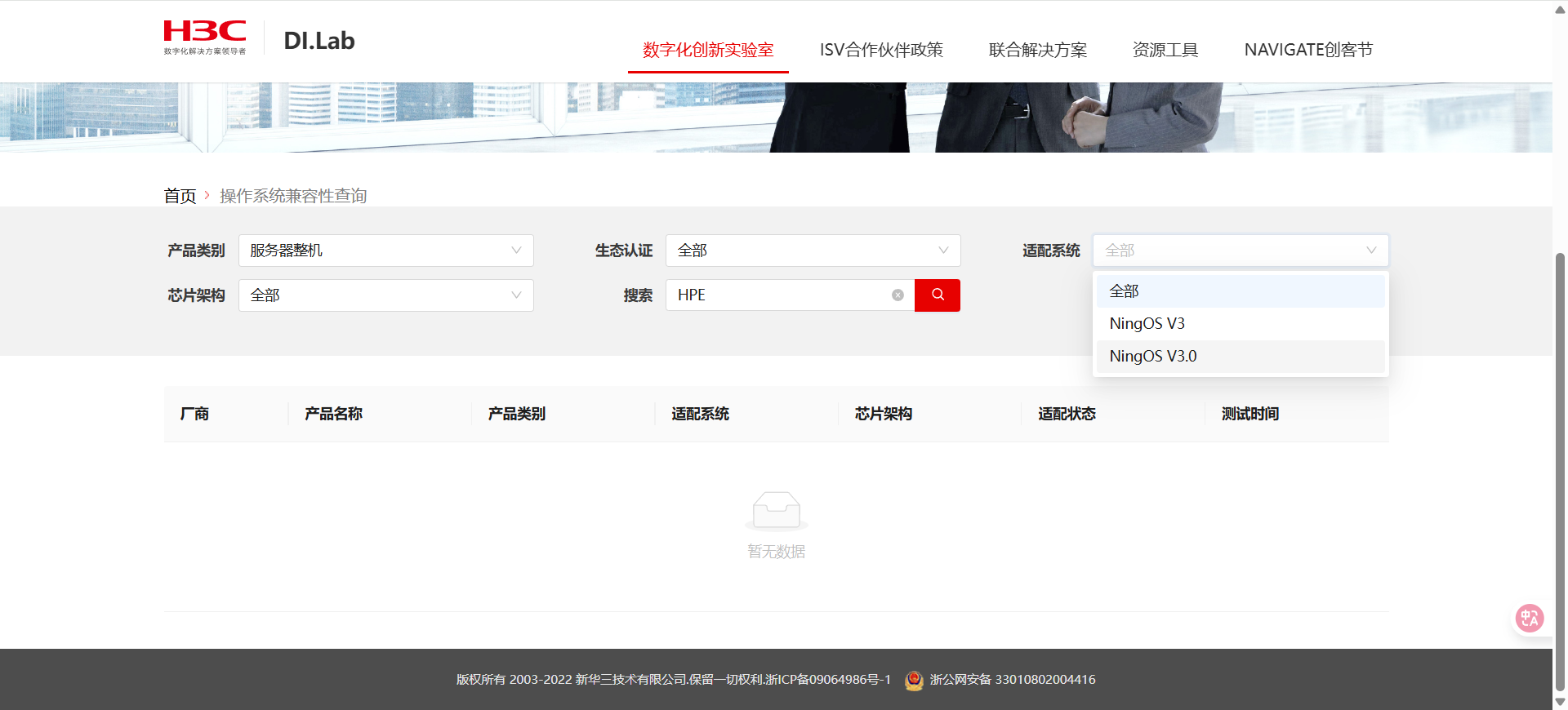Click the 暂无数据 empty message
The height and width of the screenshot is (710, 1568).
pyautogui.click(x=777, y=552)
